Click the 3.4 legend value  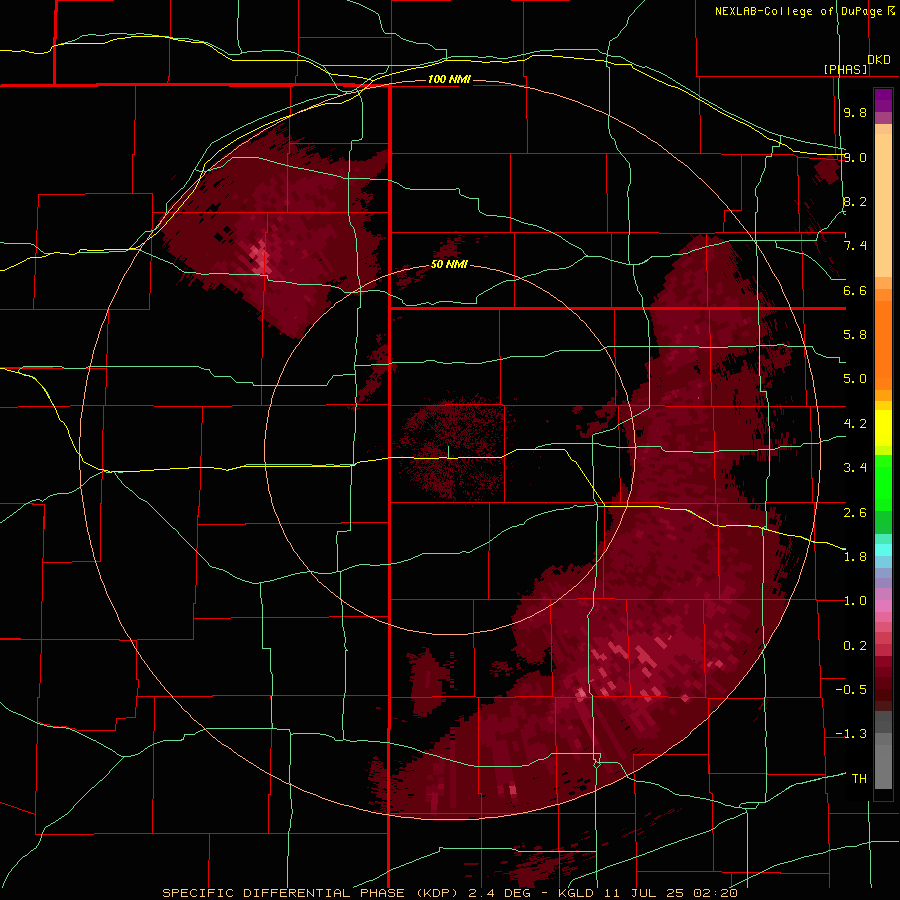[855, 468]
